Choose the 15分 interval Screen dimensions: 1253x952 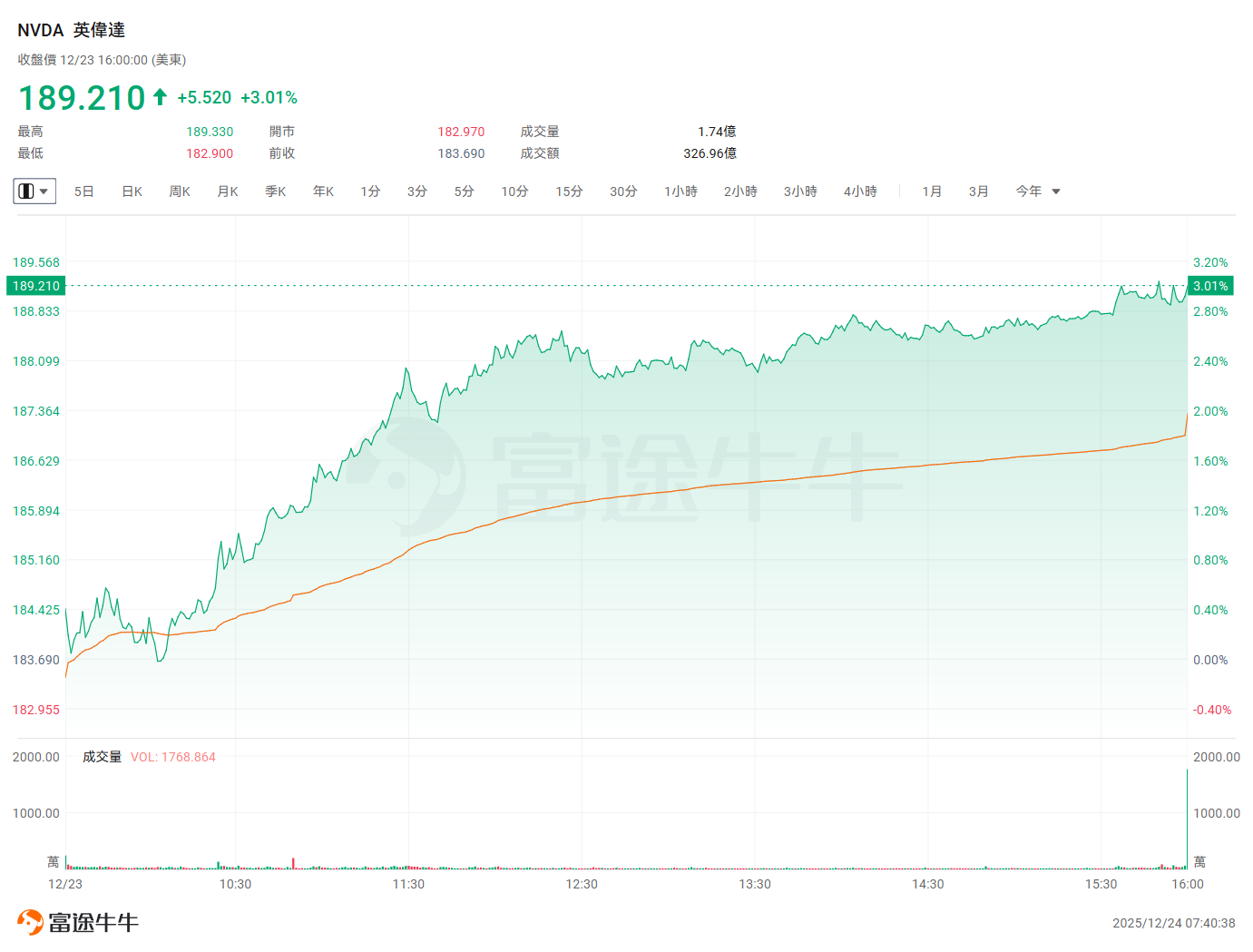click(x=569, y=191)
